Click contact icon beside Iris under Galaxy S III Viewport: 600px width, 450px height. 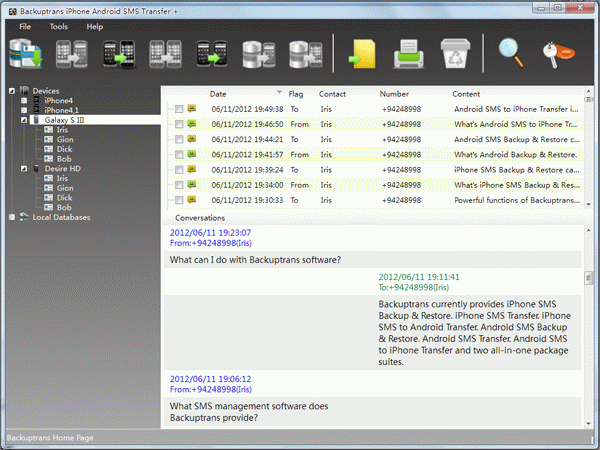point(49,130)
